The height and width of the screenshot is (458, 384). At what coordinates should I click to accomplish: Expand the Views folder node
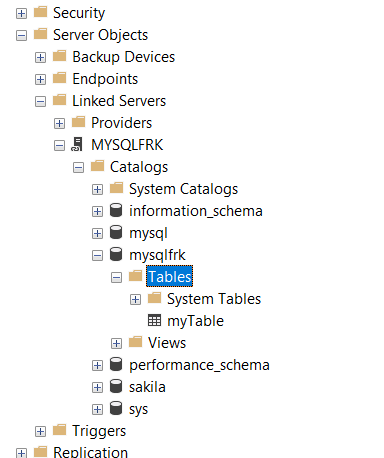click(x=116, y=343)
